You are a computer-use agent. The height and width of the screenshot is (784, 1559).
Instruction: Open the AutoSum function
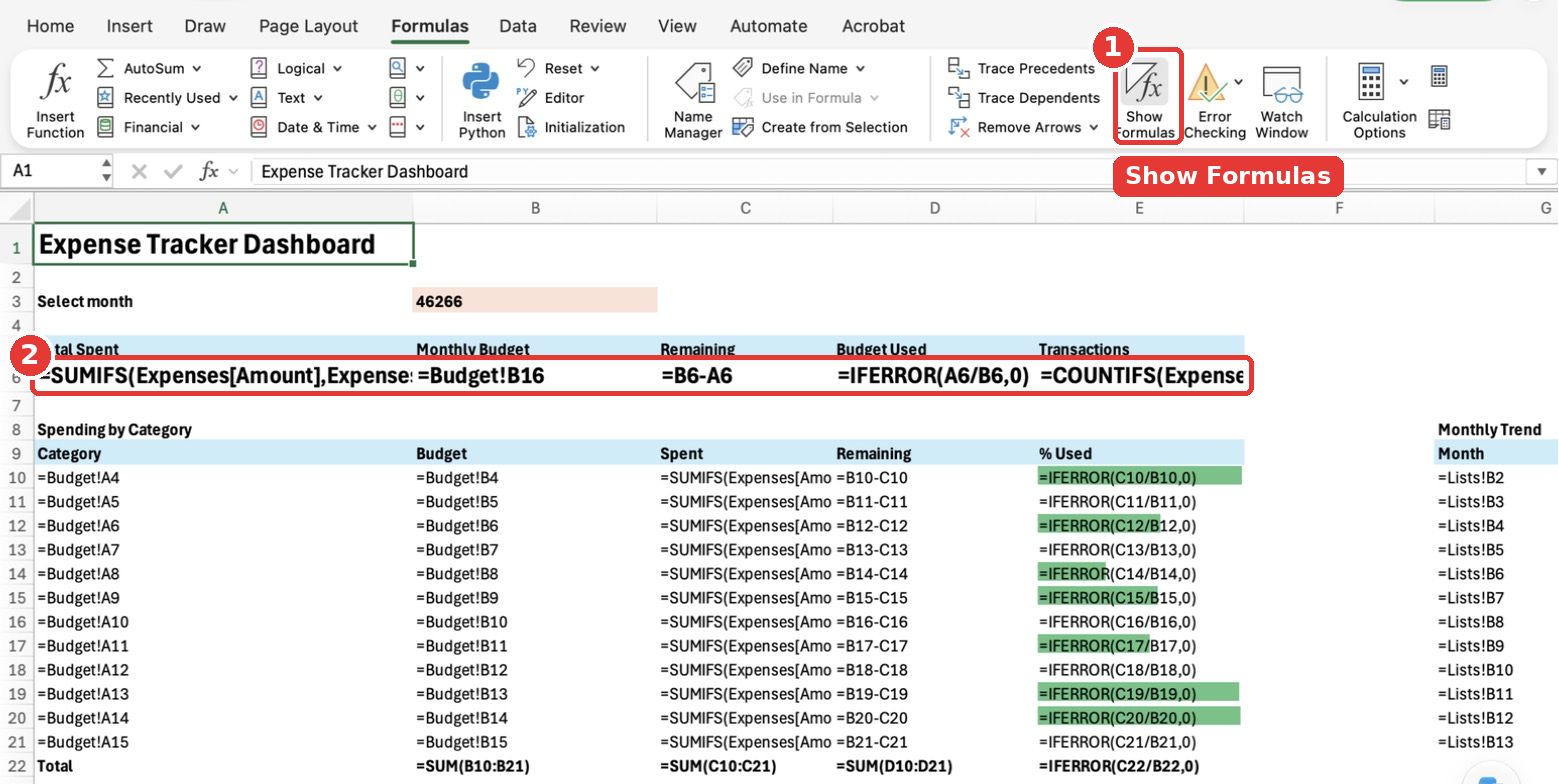click(x=149, y=68)
